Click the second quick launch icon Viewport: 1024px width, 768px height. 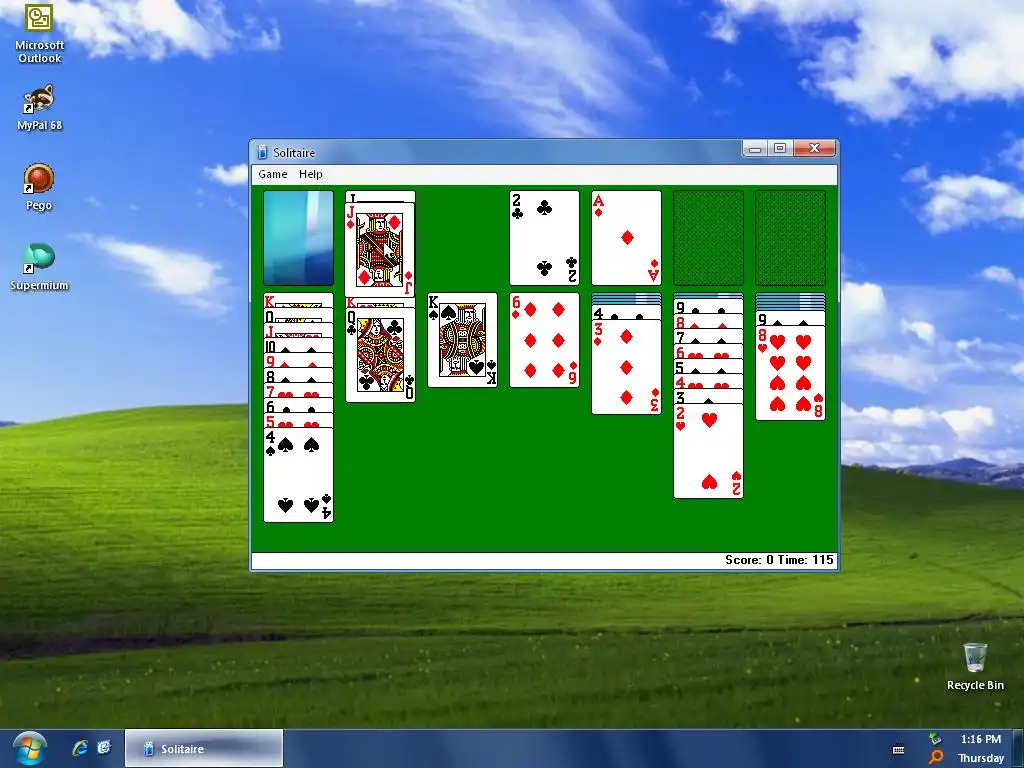point(104,748)
